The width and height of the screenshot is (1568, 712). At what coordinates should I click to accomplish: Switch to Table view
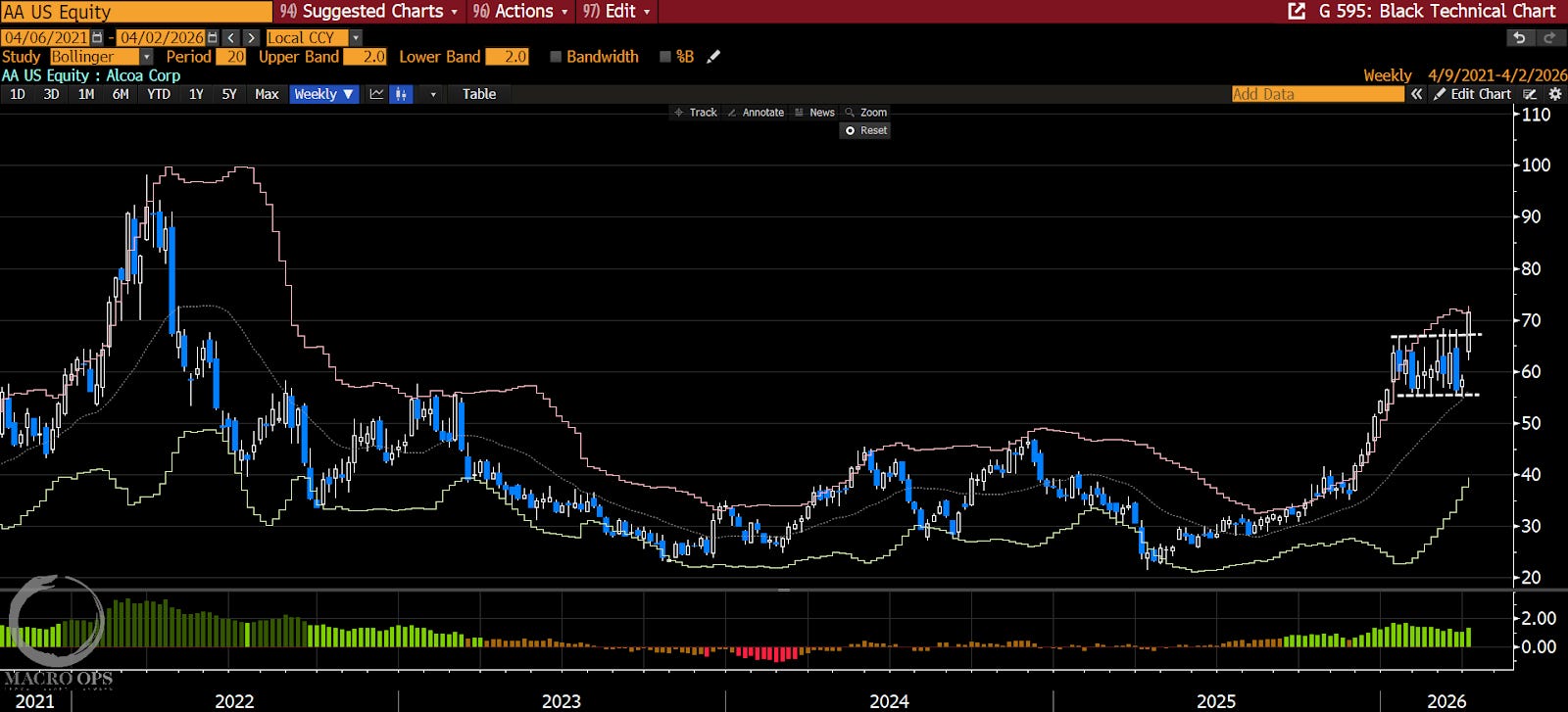[x=479, y=94]
